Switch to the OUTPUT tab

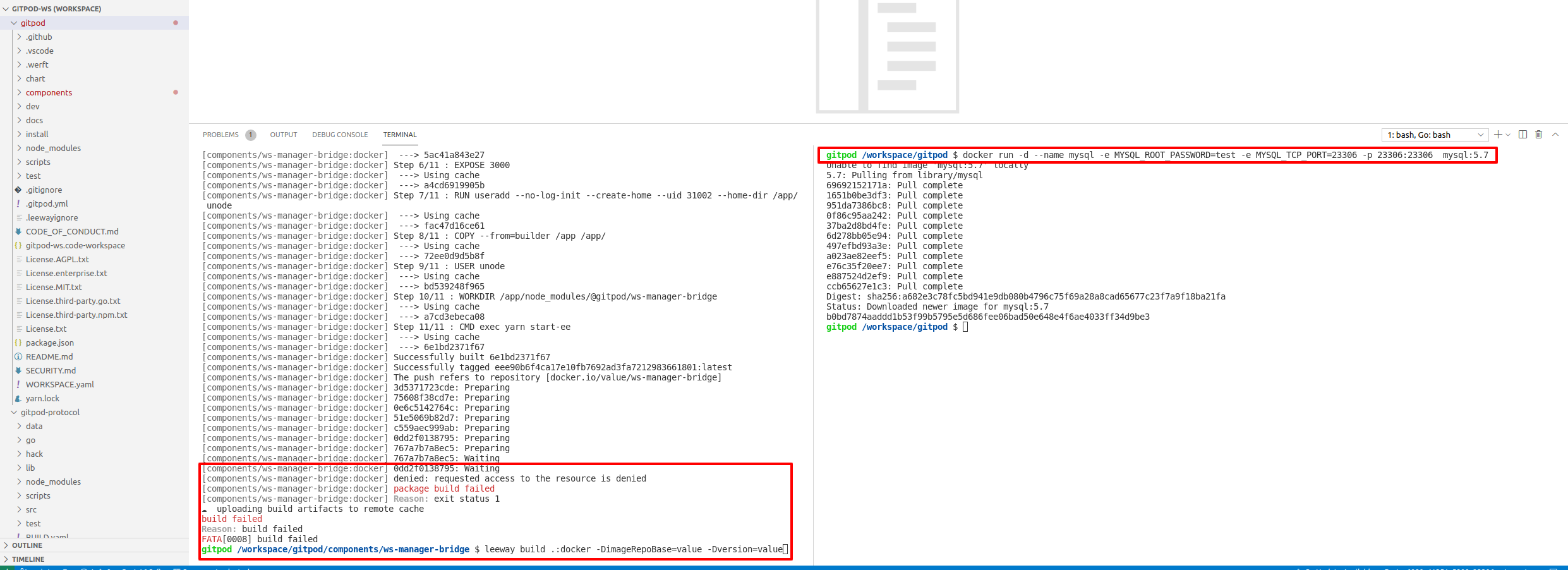(x=283, y=135)
